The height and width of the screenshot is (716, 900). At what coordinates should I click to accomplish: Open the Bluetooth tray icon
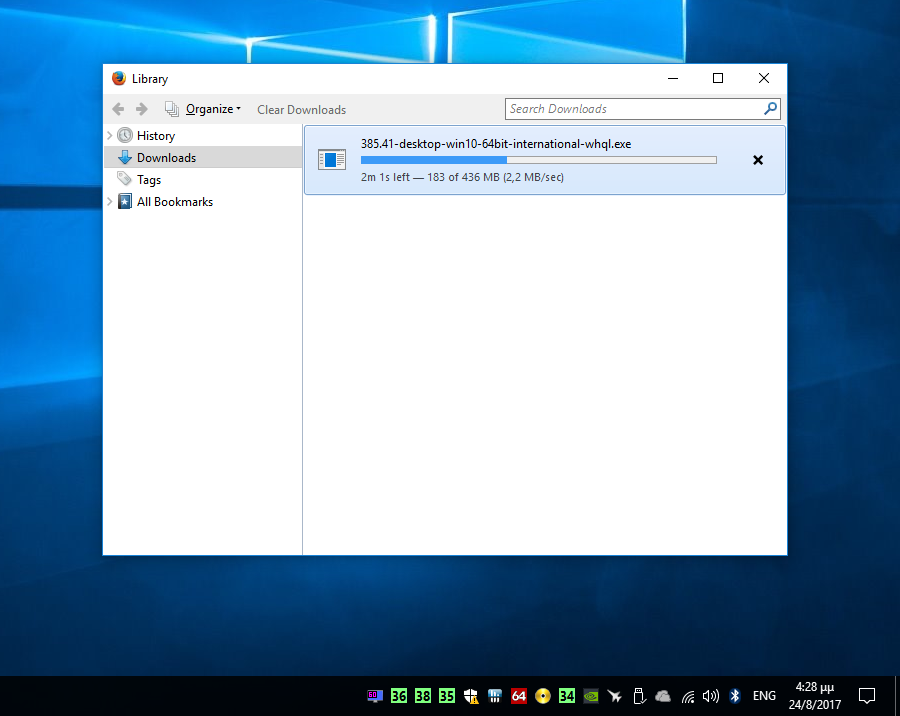point(734,696)
